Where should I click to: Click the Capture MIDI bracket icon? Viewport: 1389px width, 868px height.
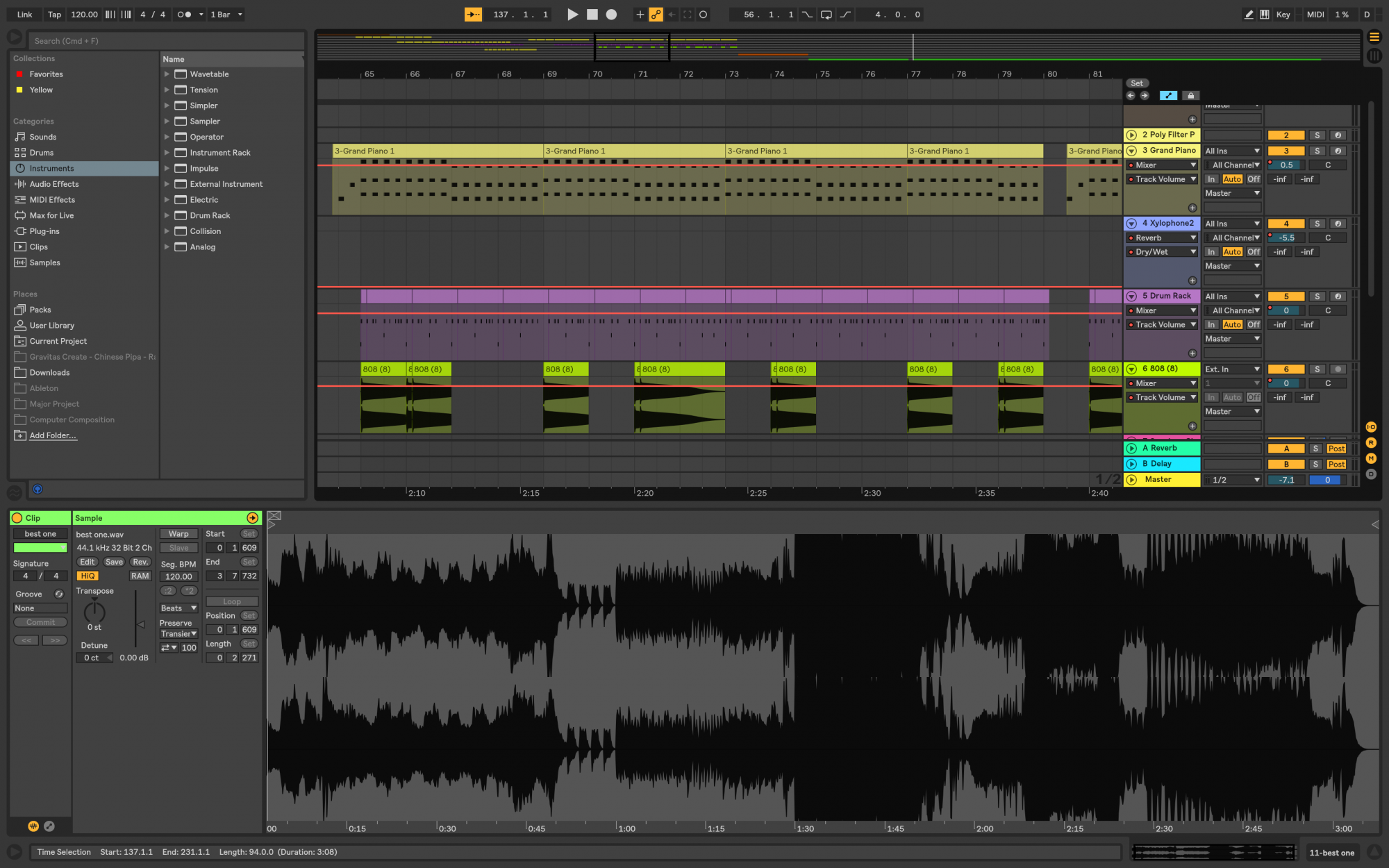(688, 14)
